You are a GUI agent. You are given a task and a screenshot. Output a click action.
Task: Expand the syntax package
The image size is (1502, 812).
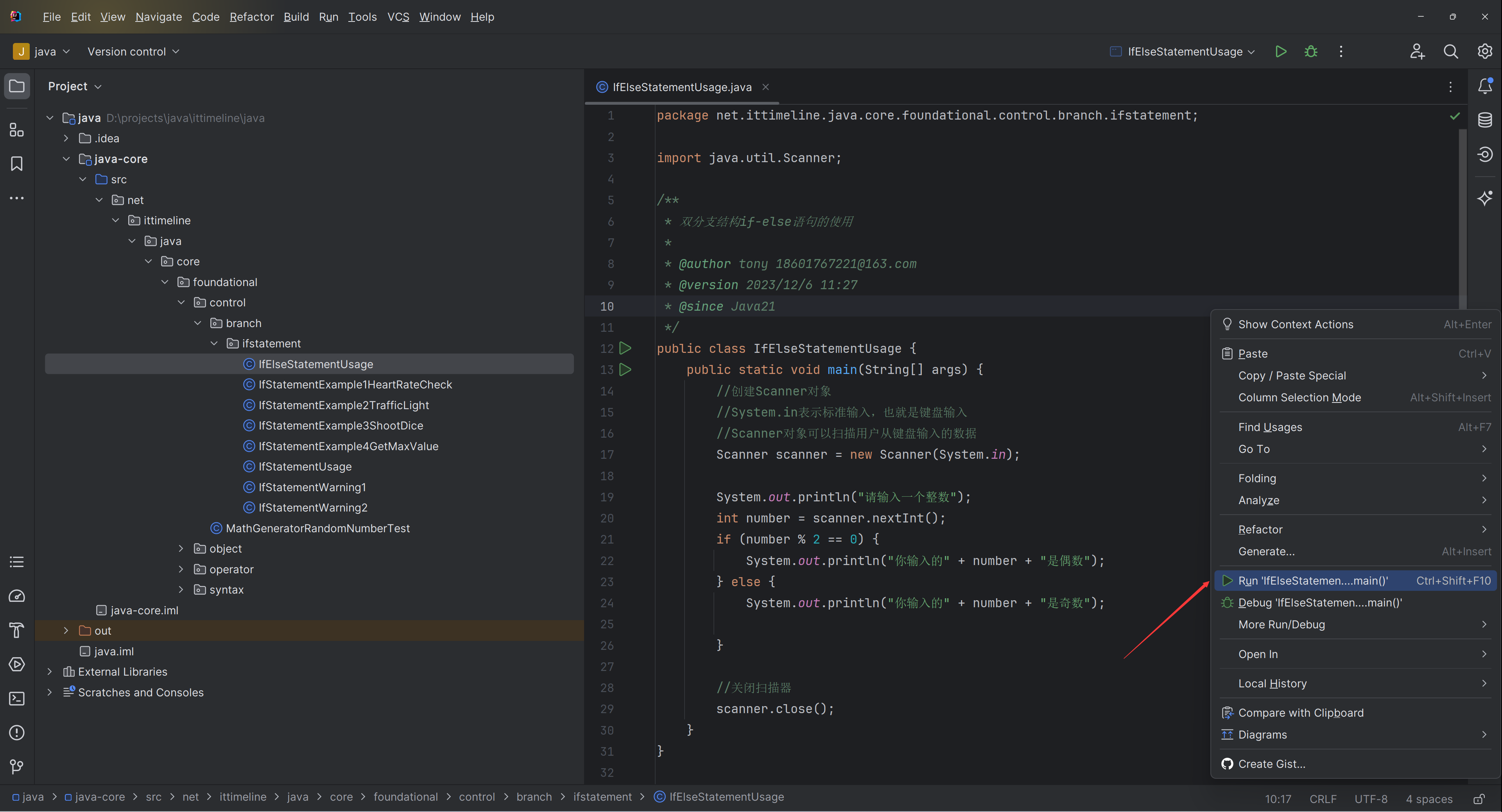[181, 589]
